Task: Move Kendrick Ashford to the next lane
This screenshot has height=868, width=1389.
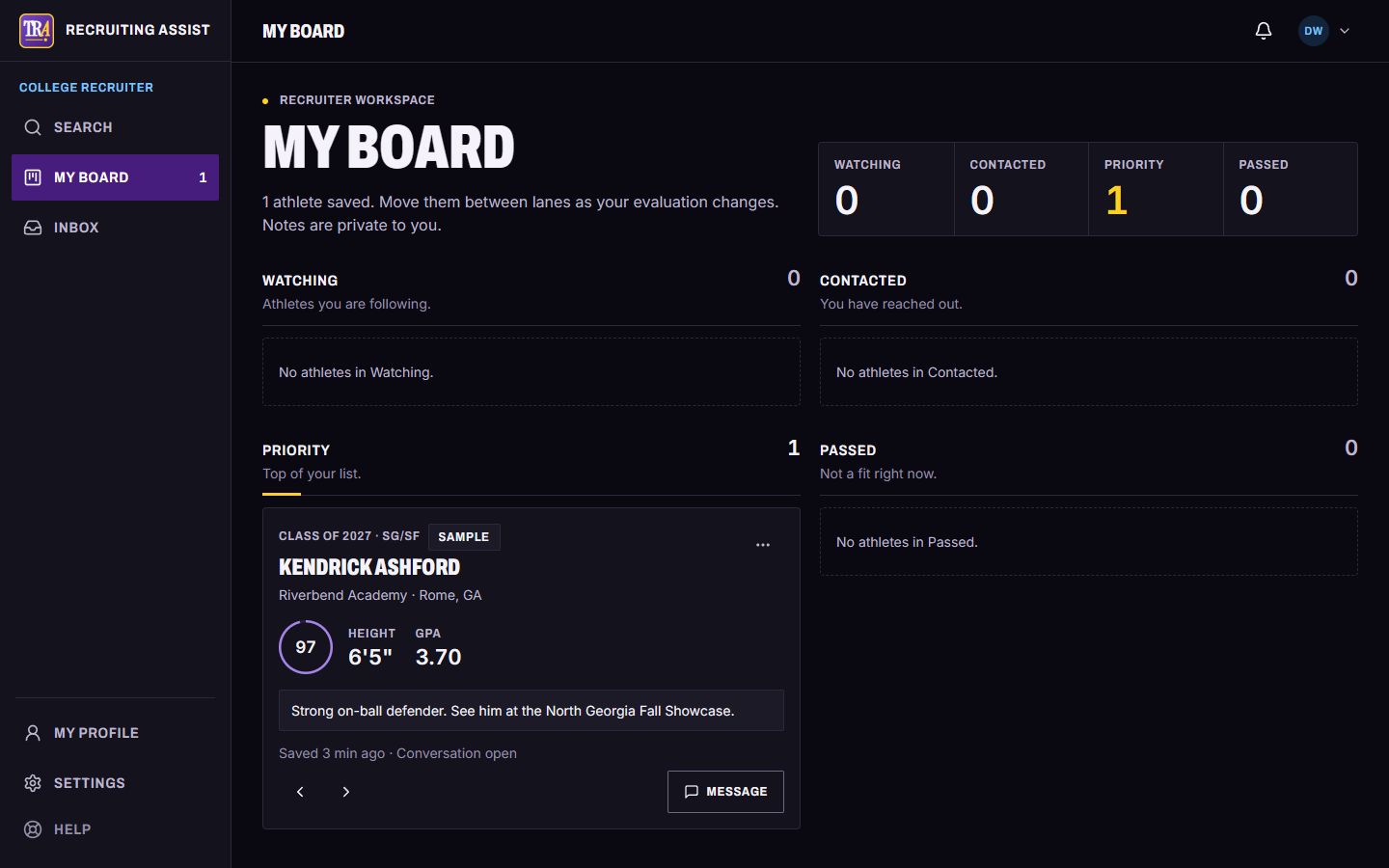Action: 346,792
